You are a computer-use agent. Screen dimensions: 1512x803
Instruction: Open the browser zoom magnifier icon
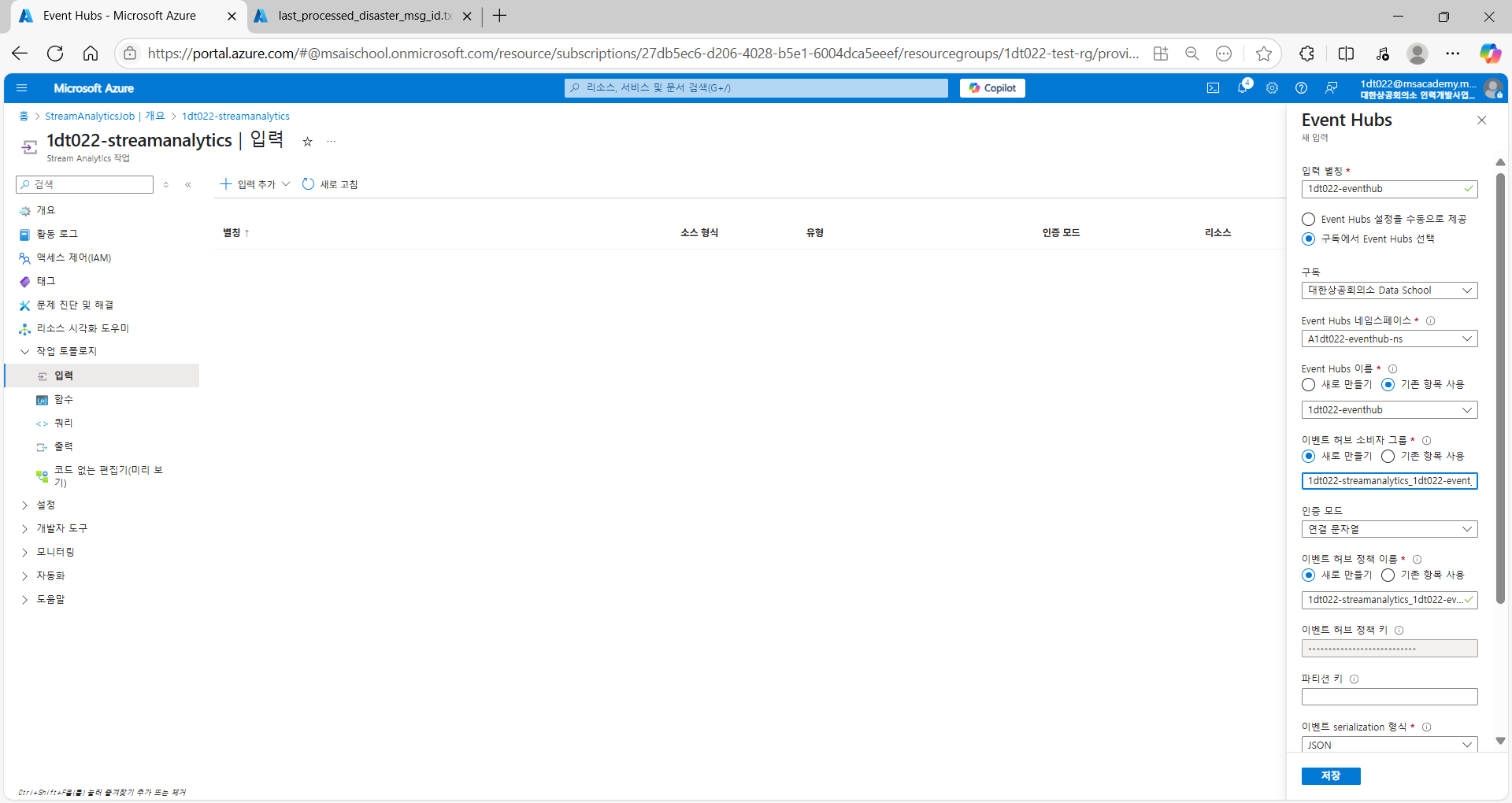1192,54
